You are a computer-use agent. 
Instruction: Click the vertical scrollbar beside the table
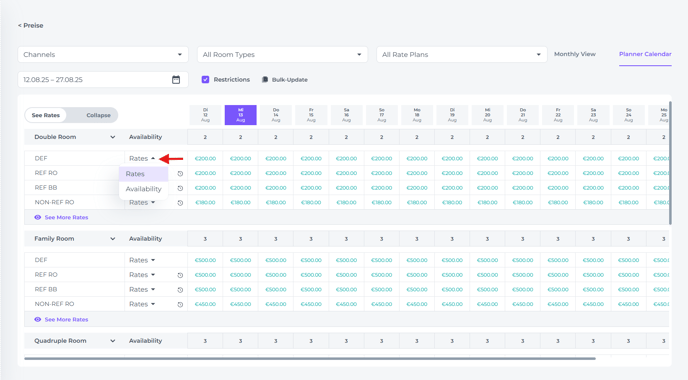[670, 162]
